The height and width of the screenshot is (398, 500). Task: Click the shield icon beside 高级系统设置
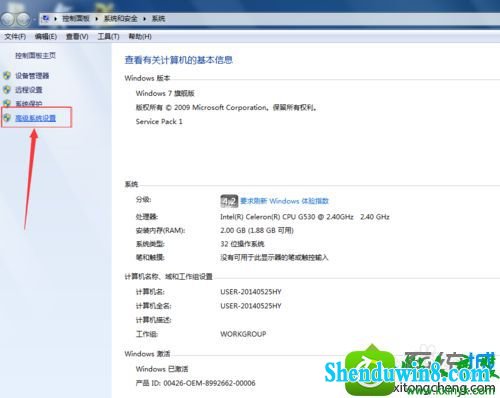pos(7,118)
